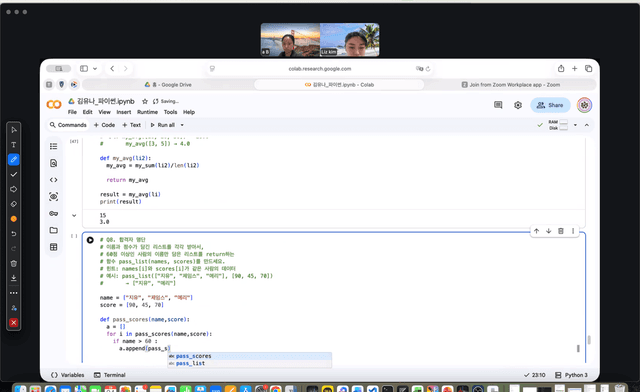Open RAM and Disk resource indicator
Image resolution: width=640 pixels, height=392 pixels.
pos(558,125)
